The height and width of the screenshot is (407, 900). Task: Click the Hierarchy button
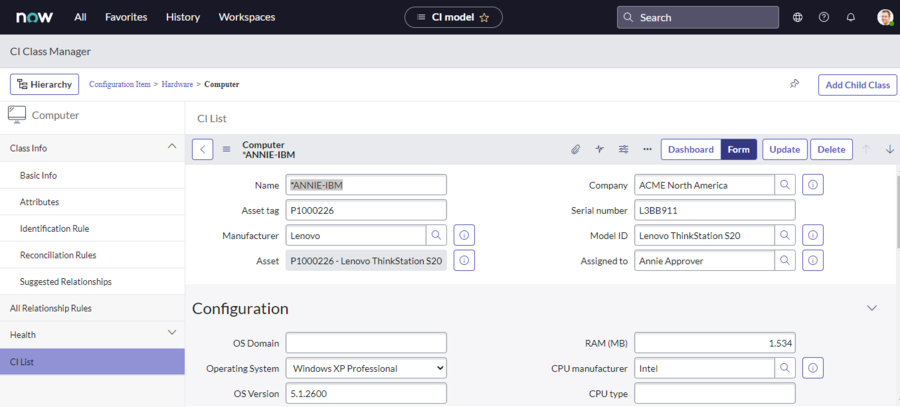pos(45,84)
